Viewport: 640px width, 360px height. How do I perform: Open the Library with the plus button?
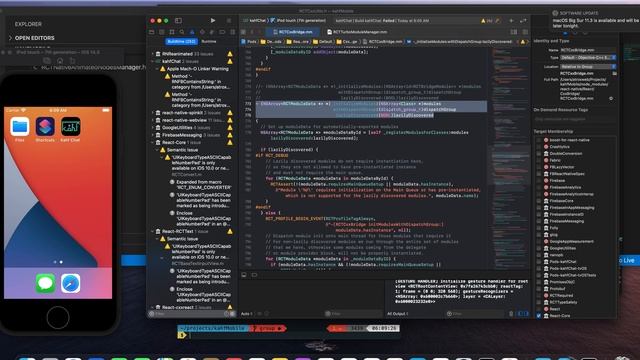tap(511, 20)
